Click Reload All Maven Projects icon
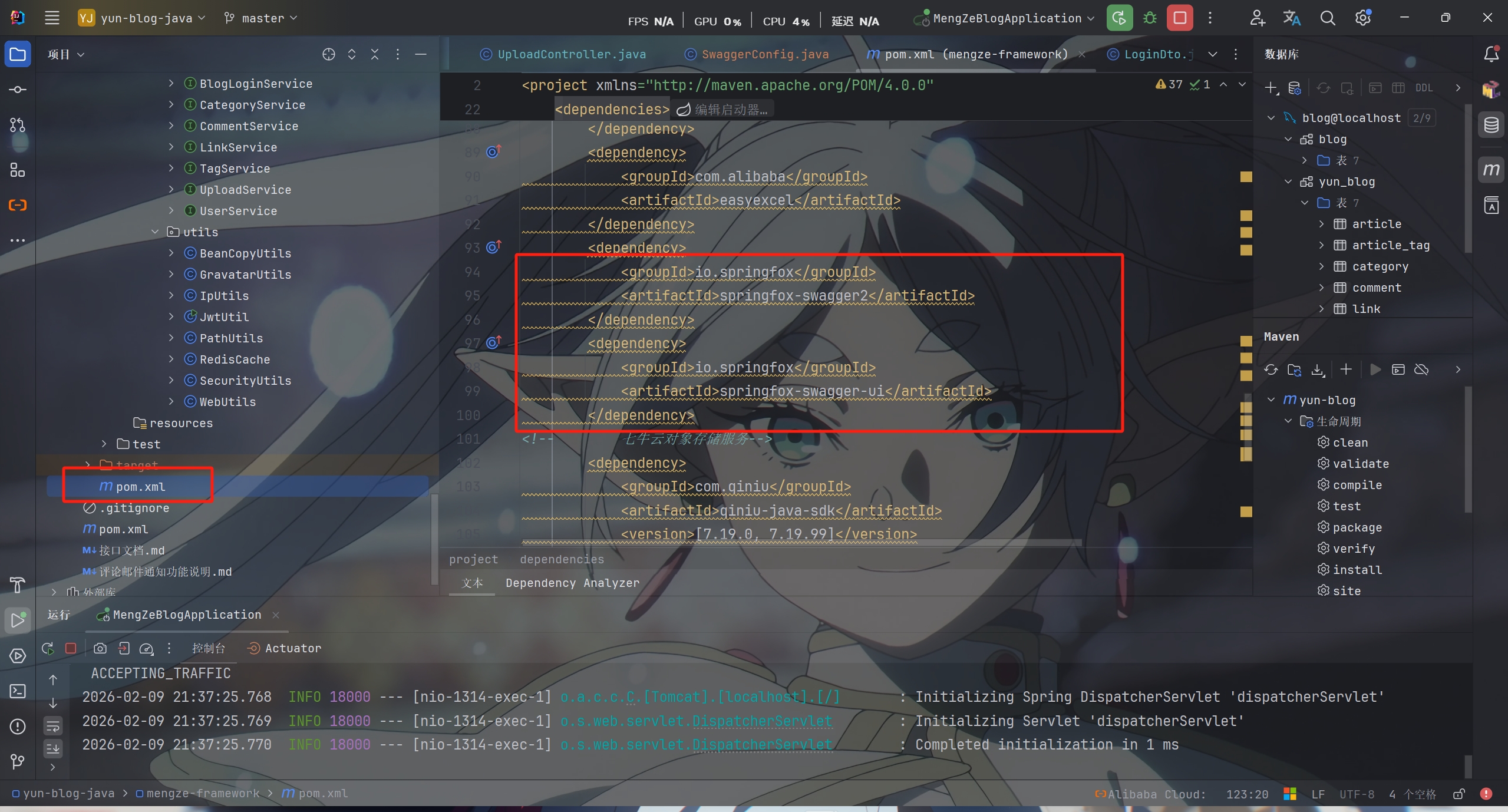This screenshot has height=812, width=1508. point(1271,369)
